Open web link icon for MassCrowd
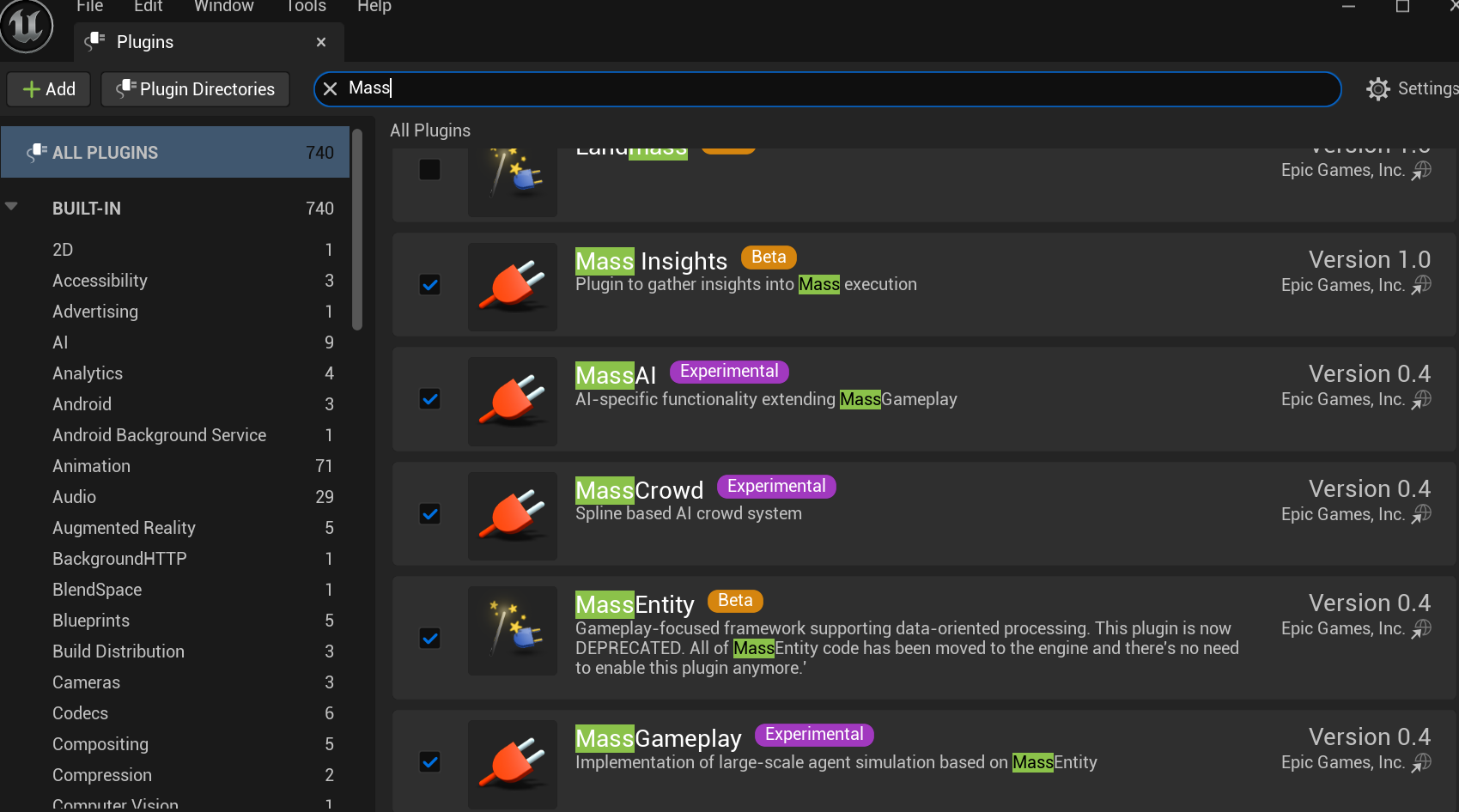The image size is (1459, 812). [x=1422, y=514]
